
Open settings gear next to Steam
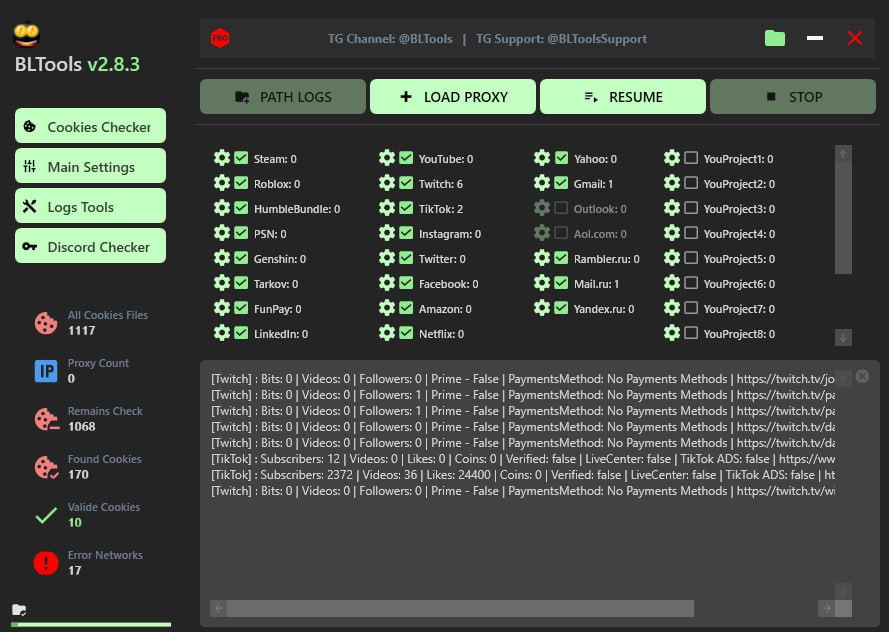click(x=221, y=158)
